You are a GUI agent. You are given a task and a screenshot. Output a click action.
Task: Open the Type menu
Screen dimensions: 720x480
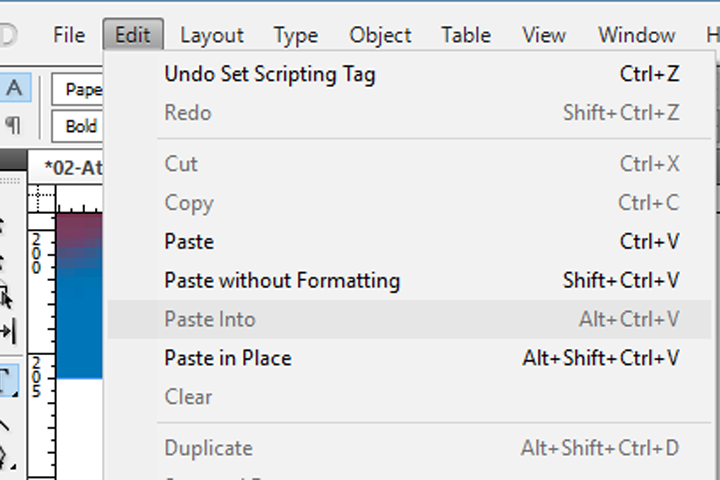point(296,35)
